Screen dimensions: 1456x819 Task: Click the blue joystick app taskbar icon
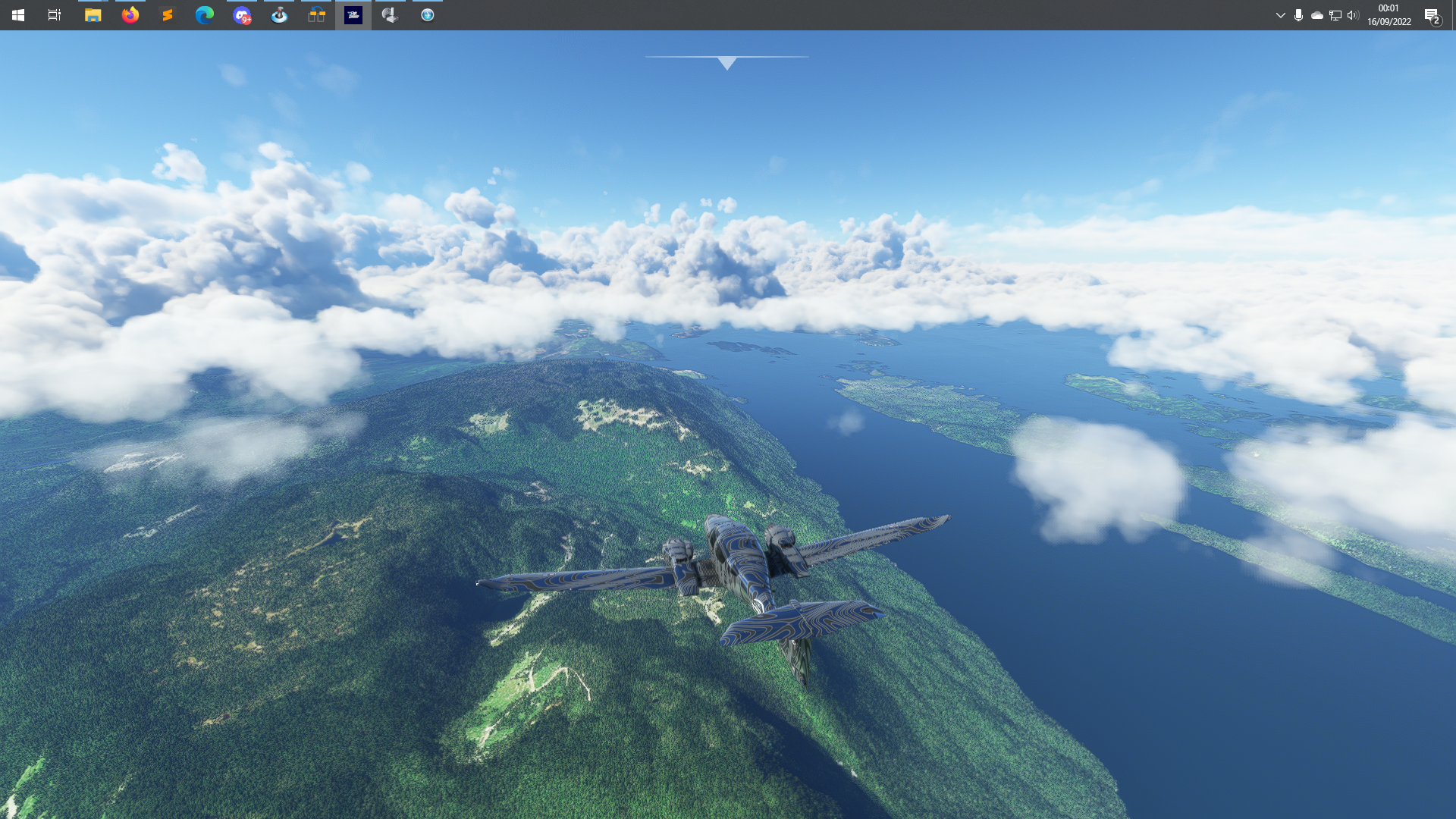[279, 15]
